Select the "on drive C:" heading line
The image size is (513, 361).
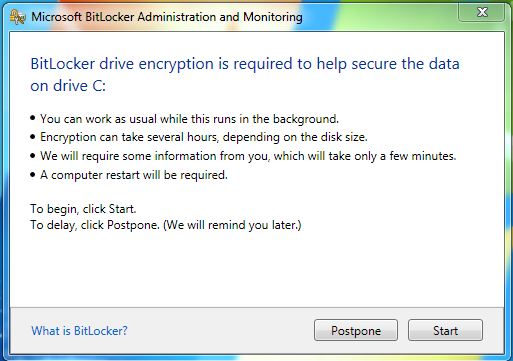(x=68, y=86)
